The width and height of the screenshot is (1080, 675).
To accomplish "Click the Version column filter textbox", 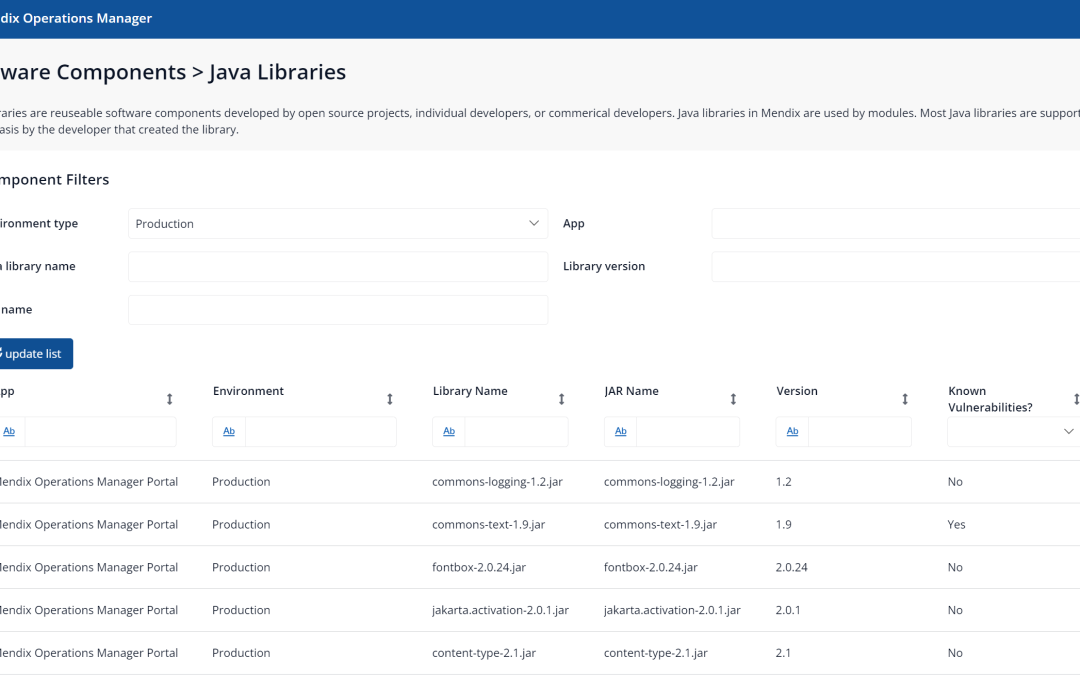I will coord(859,431).
